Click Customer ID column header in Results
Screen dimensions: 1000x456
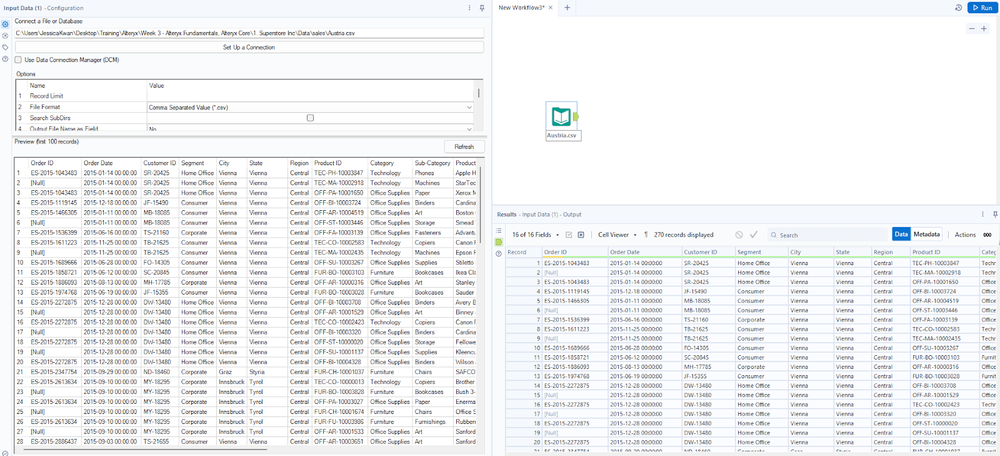[x=708, y=252]
